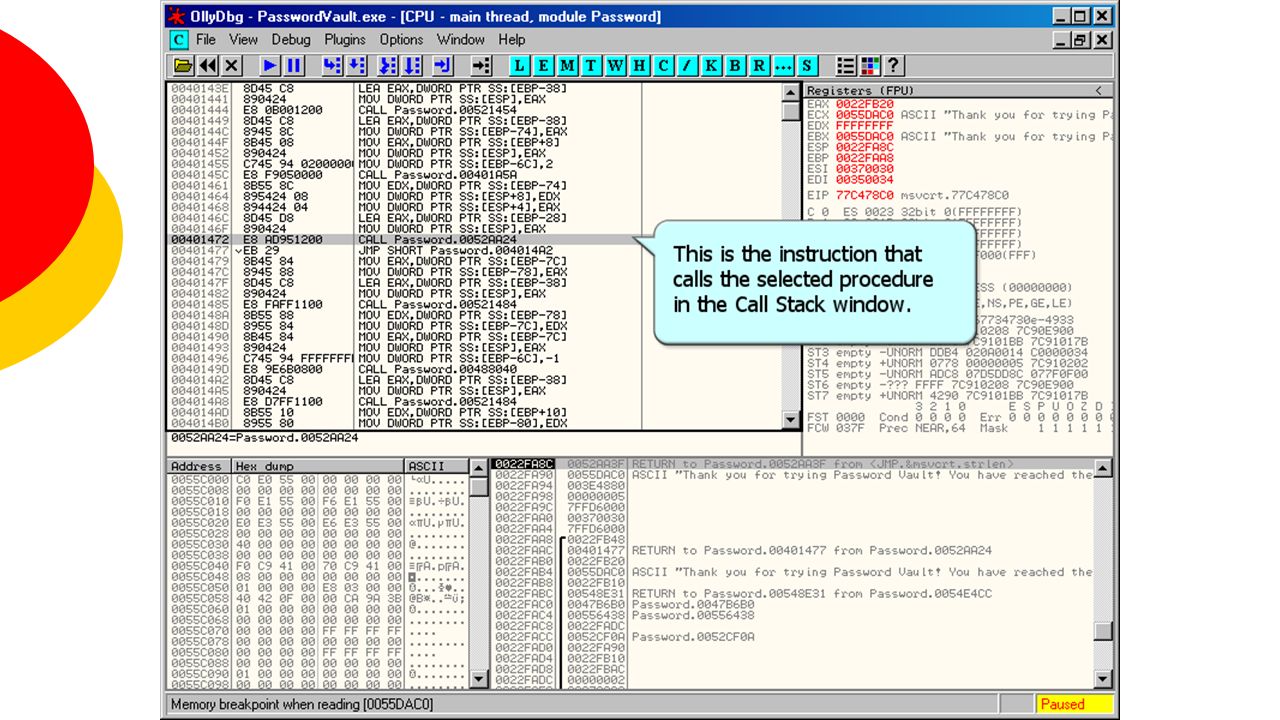
Task: Pause execution with the pause toolbar icon
Action: 294,66
